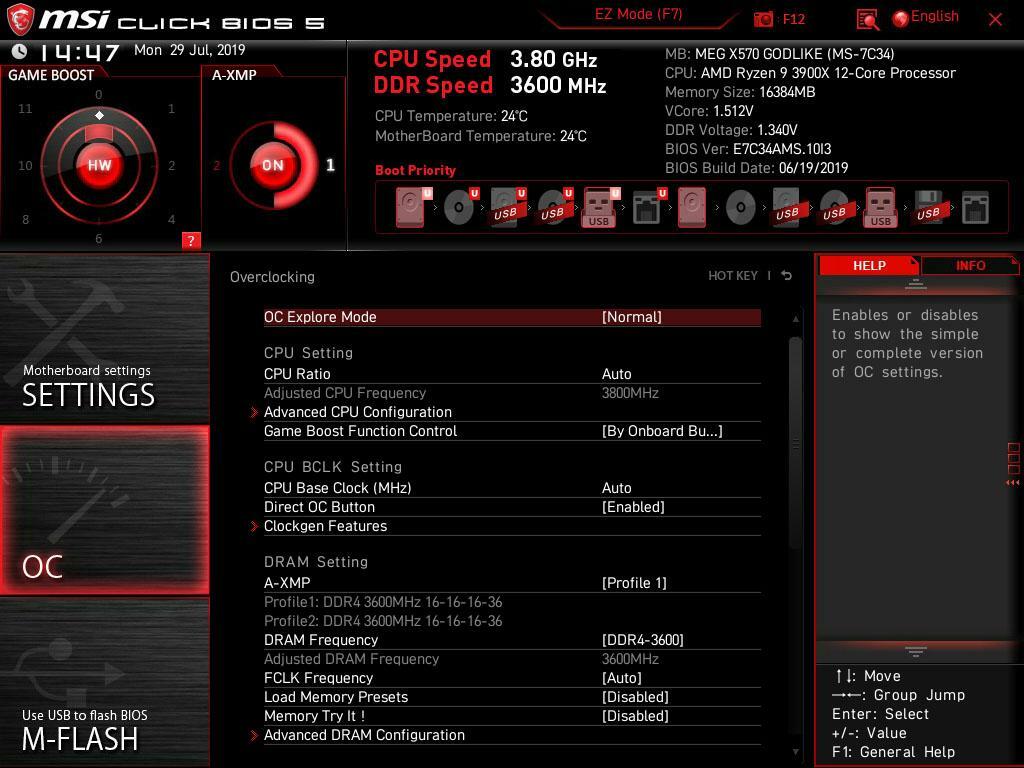Select A-XMP profile number 2
Viewport: 1024px width, 768px height.
pos(216,165)
